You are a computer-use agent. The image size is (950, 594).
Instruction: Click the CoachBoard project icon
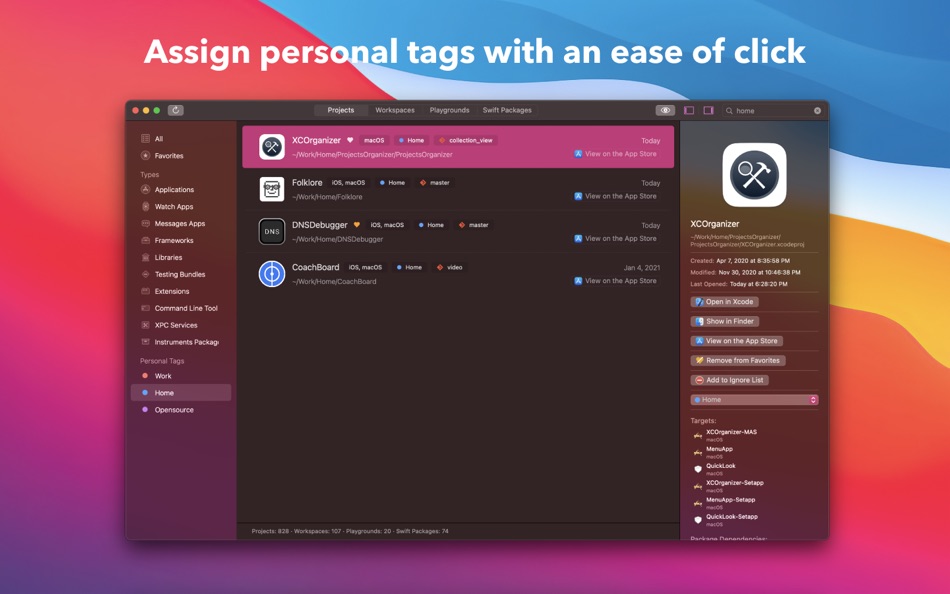click(272, 274)
